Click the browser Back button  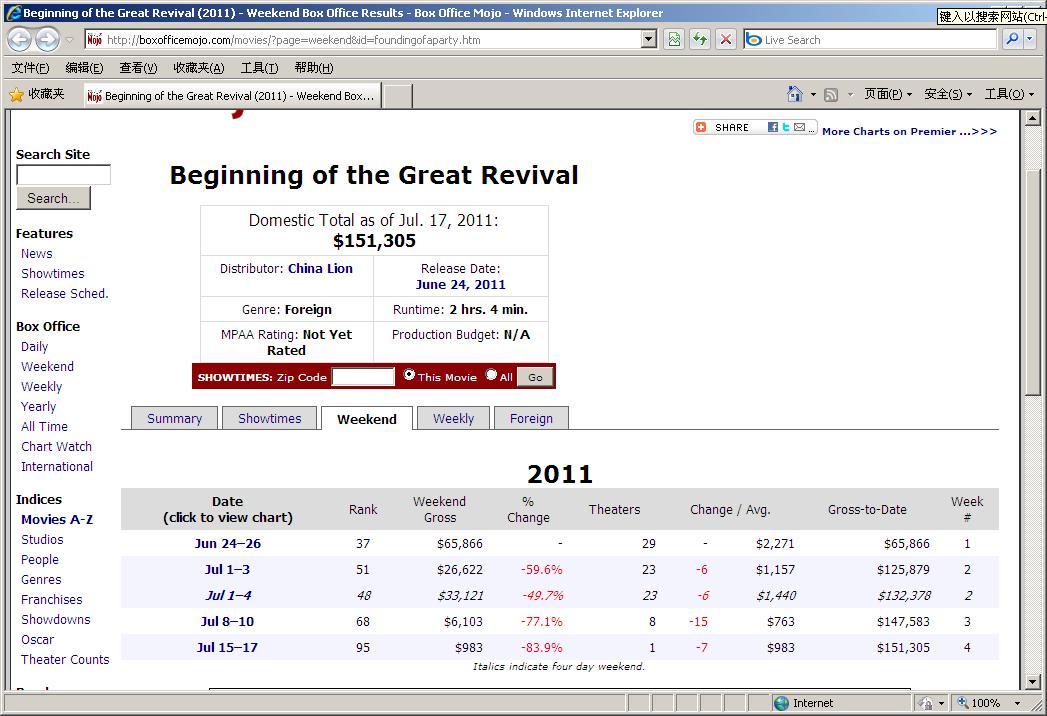coord(19,40)
